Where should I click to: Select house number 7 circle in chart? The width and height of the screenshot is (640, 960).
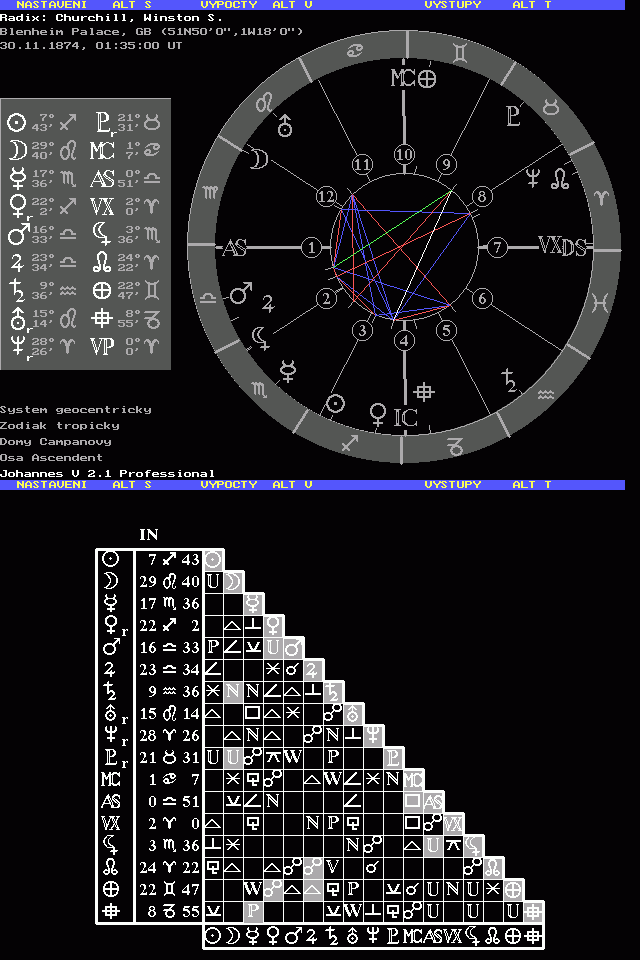click(497, 247)
